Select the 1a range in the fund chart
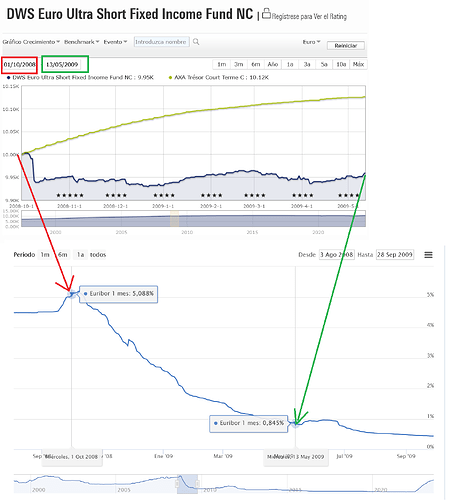 click(290, 64)
